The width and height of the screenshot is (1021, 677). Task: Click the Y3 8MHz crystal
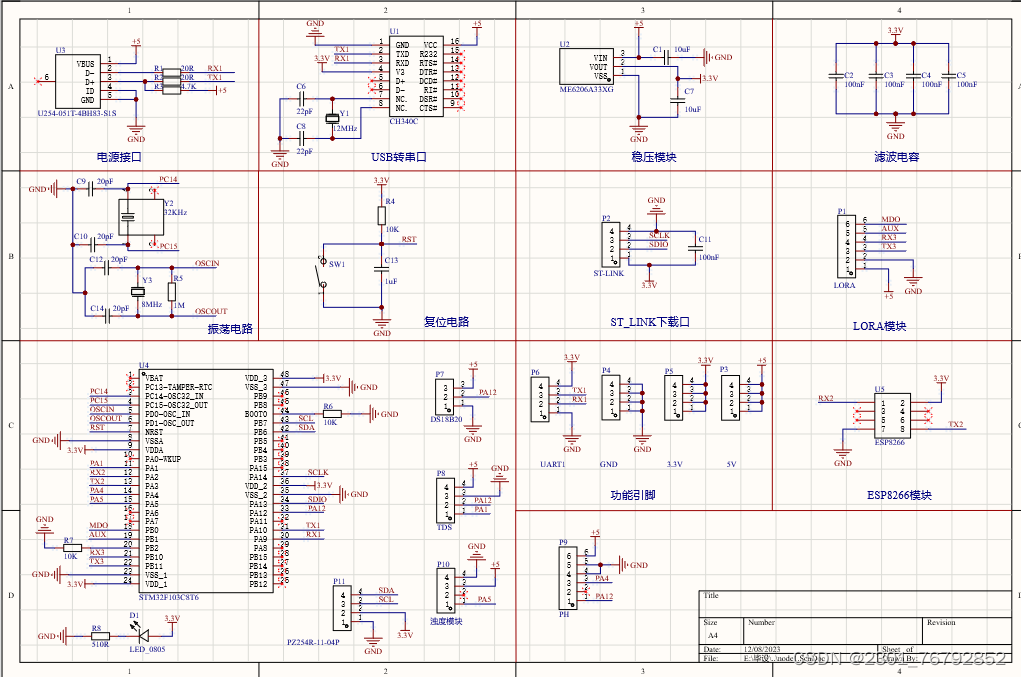pos(137,292)
